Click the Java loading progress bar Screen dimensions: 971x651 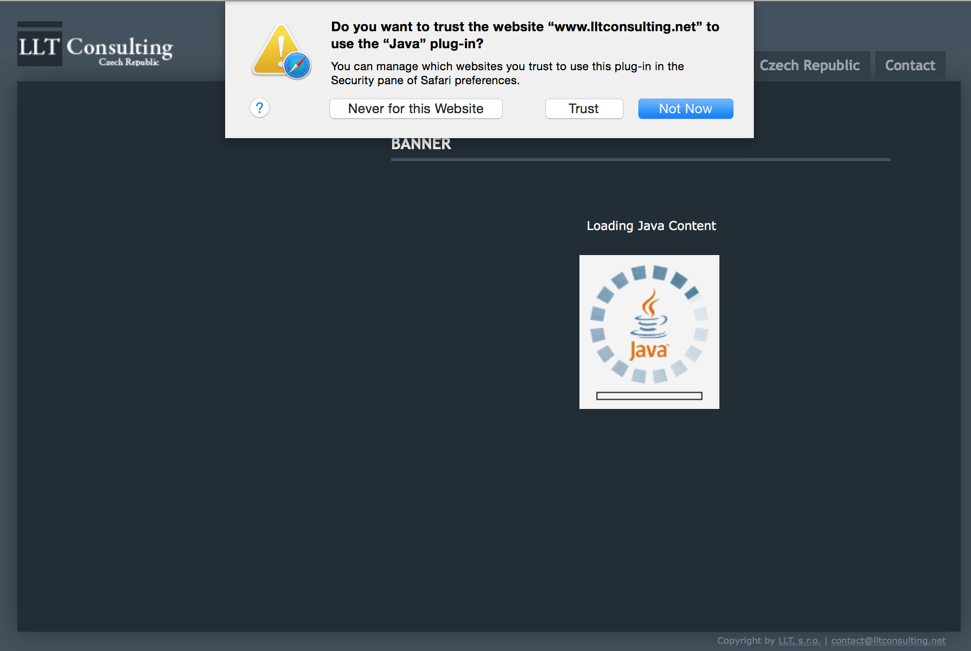click(x=649, y=396)
